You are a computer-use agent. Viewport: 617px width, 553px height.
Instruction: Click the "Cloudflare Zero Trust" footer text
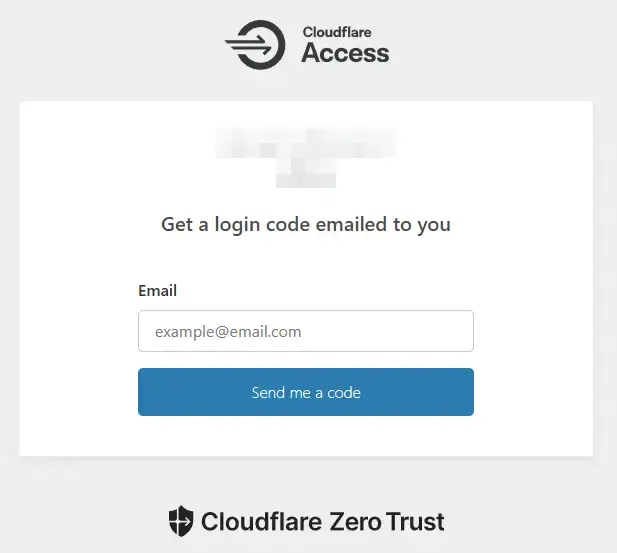[x=323, y=522]
